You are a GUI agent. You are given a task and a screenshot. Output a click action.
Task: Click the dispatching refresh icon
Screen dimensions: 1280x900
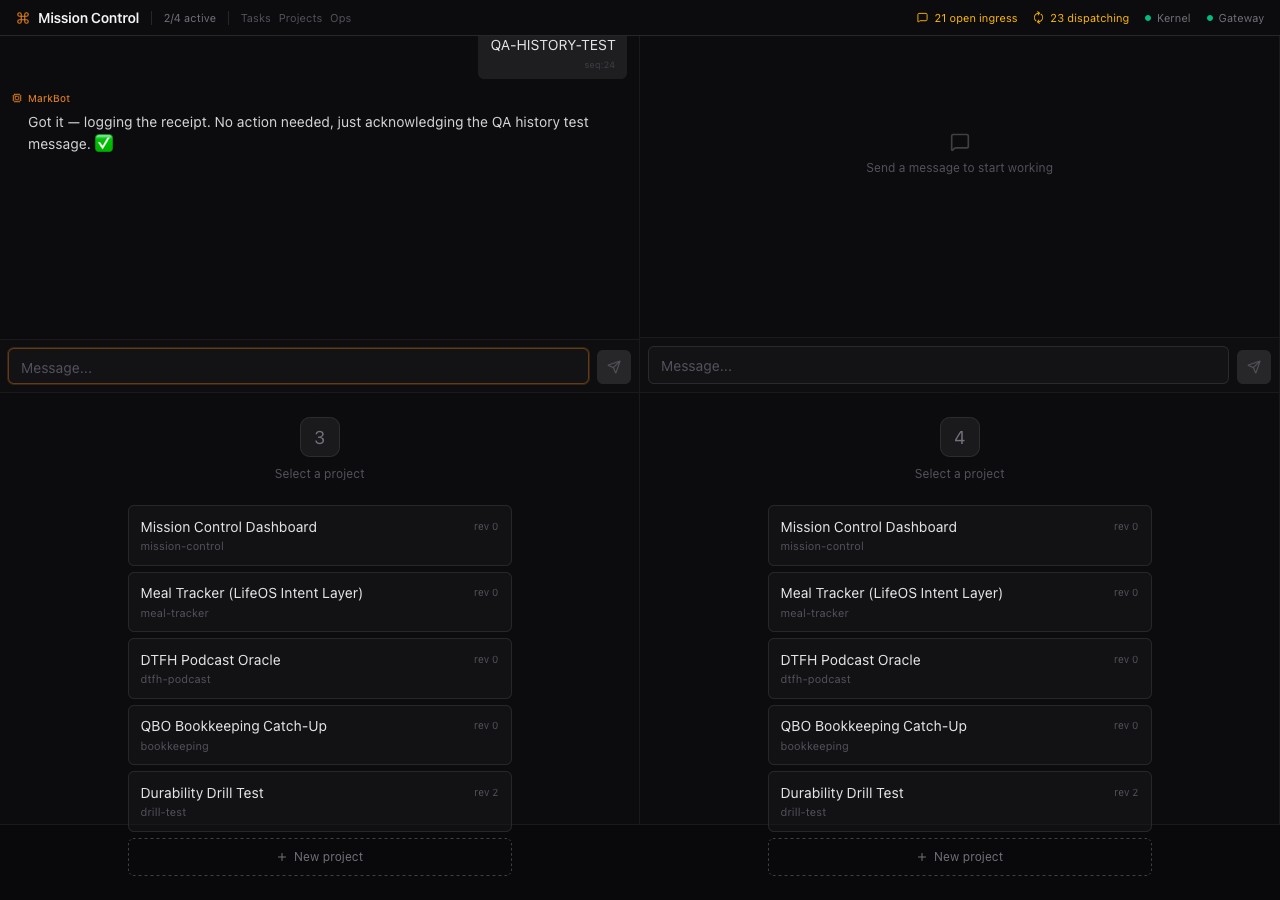pos(1038,18)
